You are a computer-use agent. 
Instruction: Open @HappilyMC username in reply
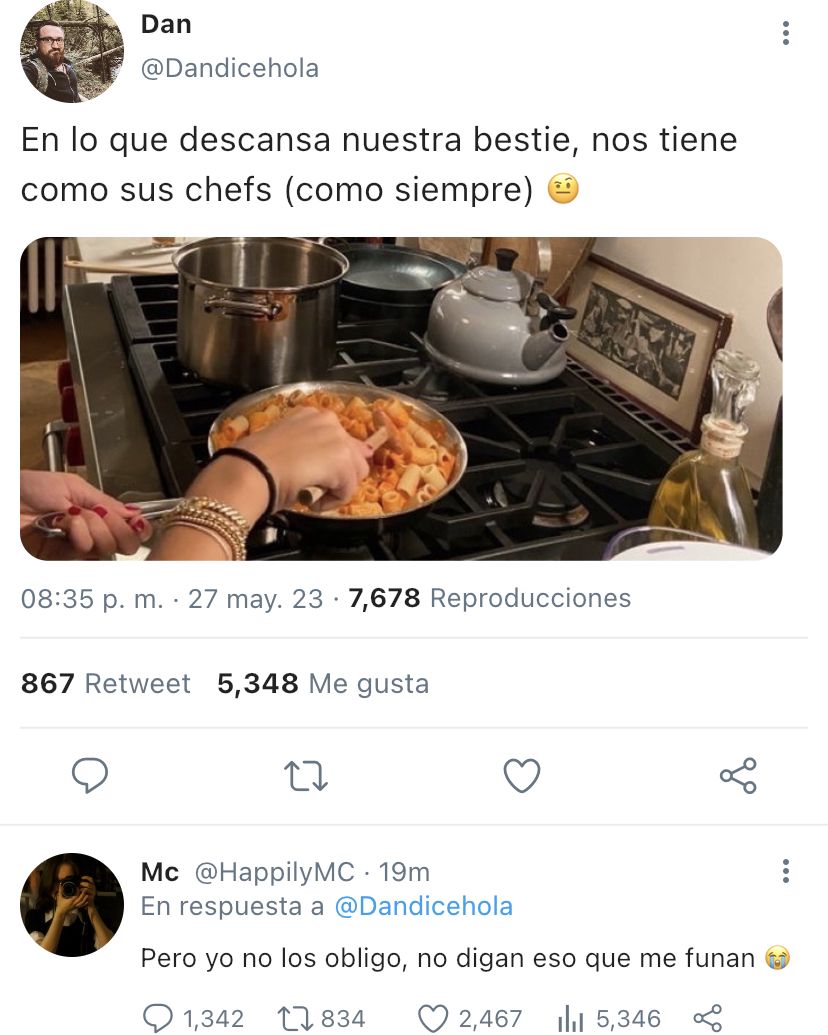coord(274,873)
